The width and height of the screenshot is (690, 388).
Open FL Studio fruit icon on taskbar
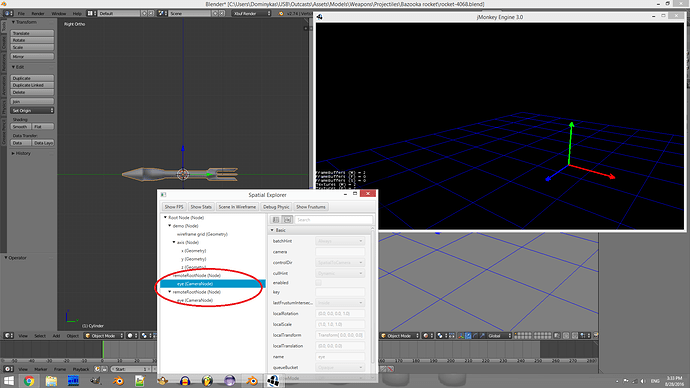coord(207,381)
